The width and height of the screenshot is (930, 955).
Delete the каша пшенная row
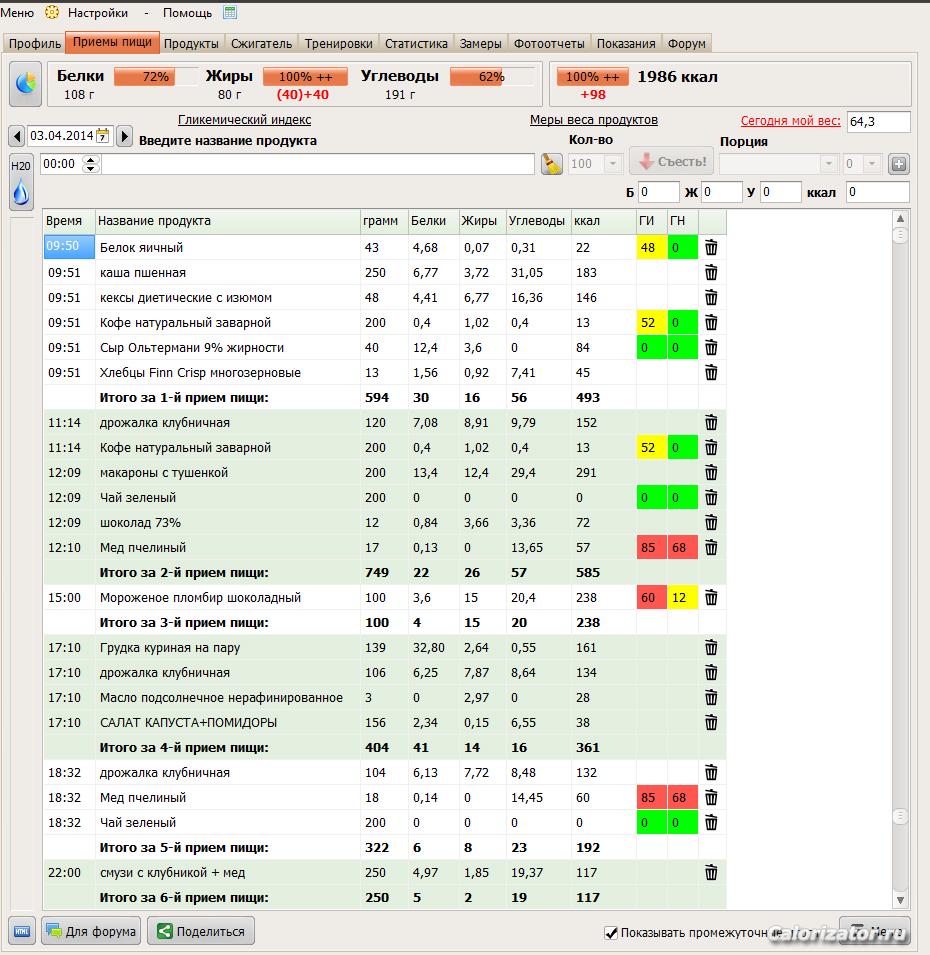pos(711,272)
